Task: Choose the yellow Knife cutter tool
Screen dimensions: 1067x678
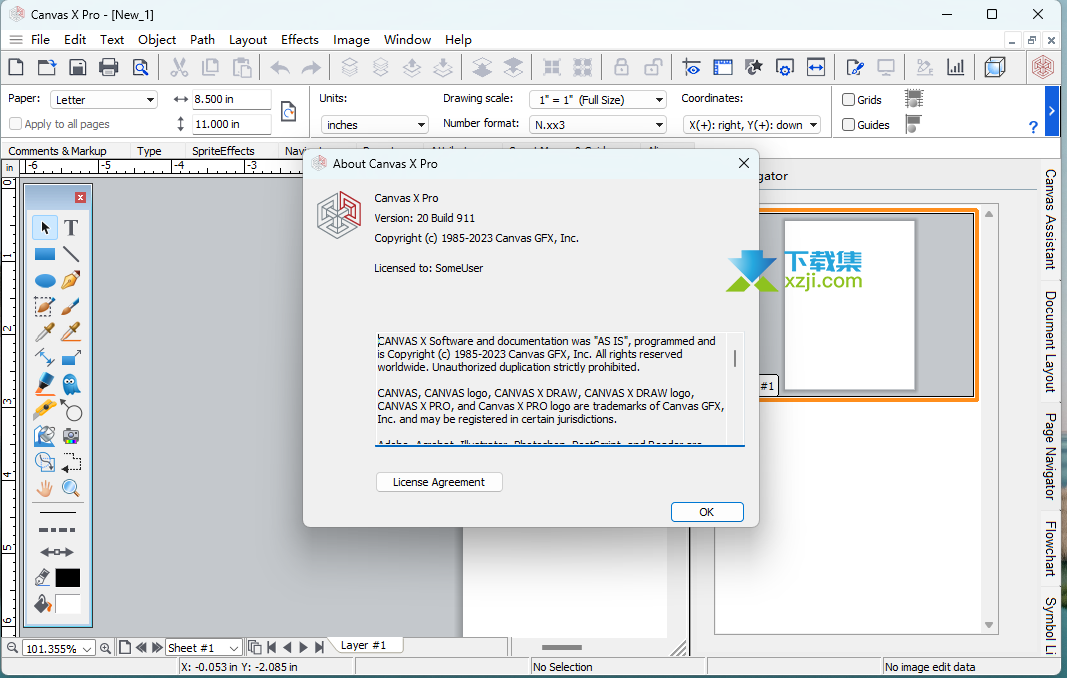Action: click(x=45, y=410)
